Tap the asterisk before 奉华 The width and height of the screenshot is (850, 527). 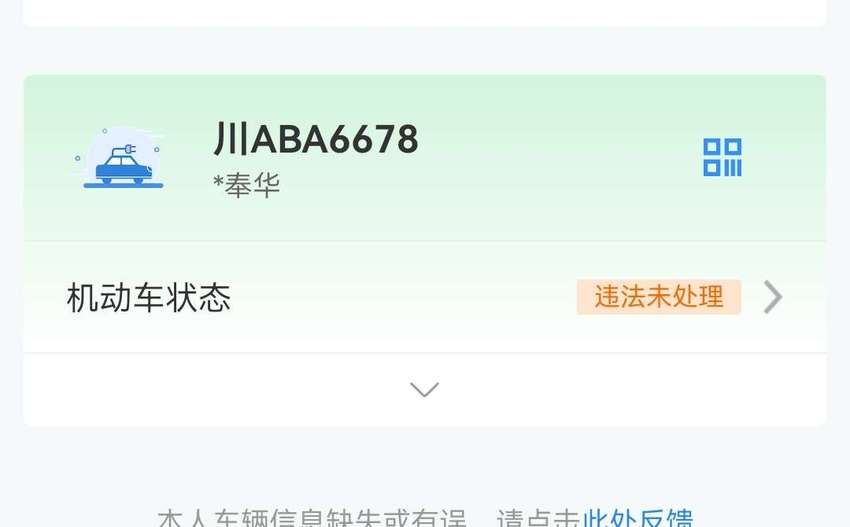(x=218, y=182)
